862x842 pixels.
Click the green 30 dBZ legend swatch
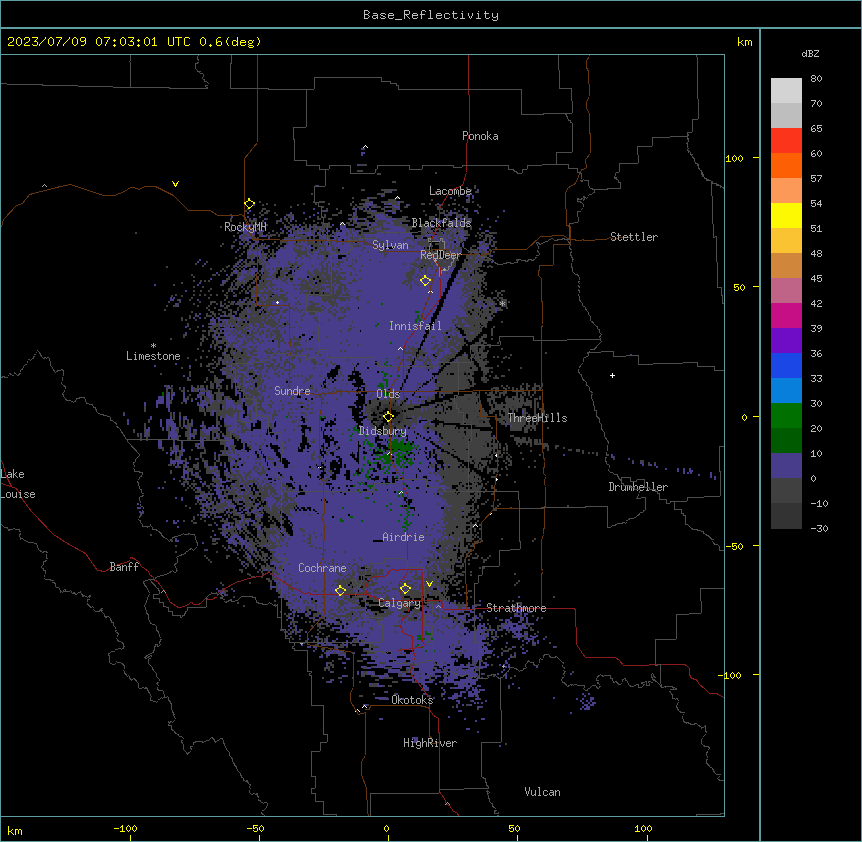(786, 416)
